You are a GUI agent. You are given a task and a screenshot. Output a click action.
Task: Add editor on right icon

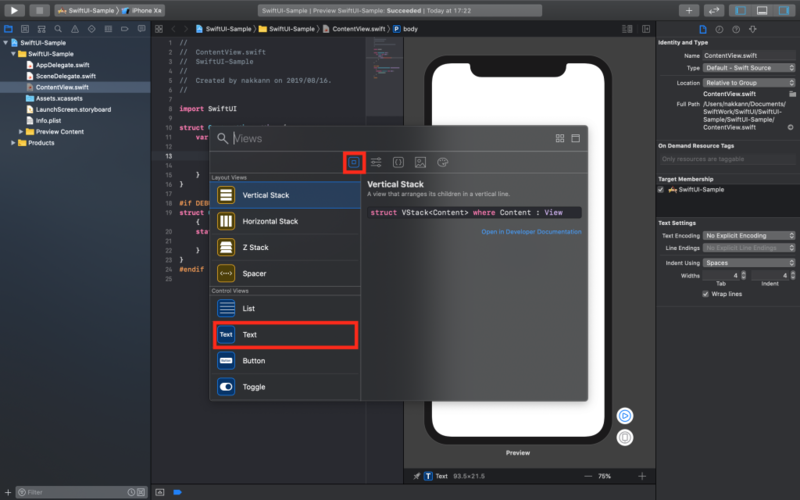tap(646, 29)
